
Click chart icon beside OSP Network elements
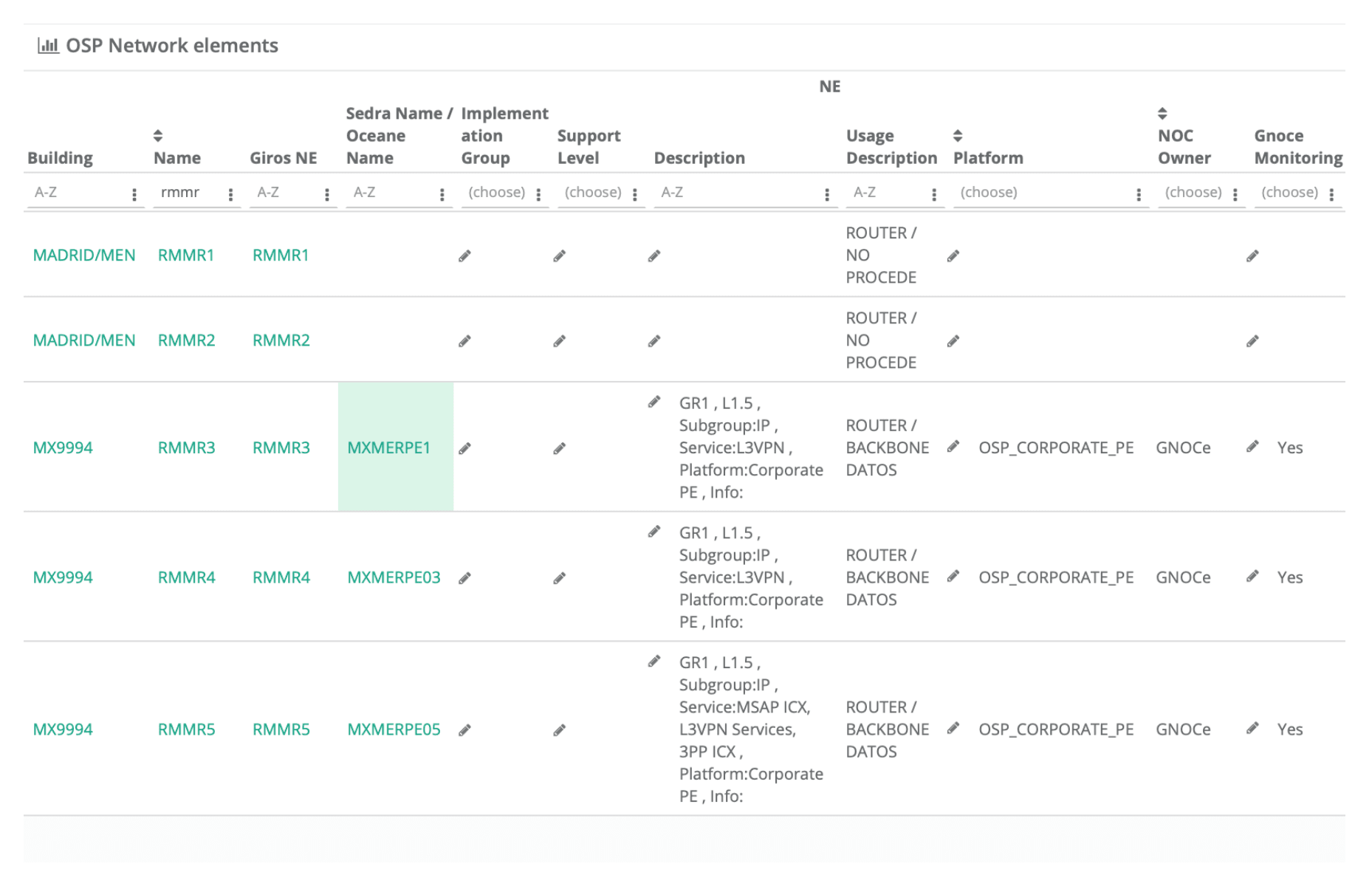pos(48,46)
